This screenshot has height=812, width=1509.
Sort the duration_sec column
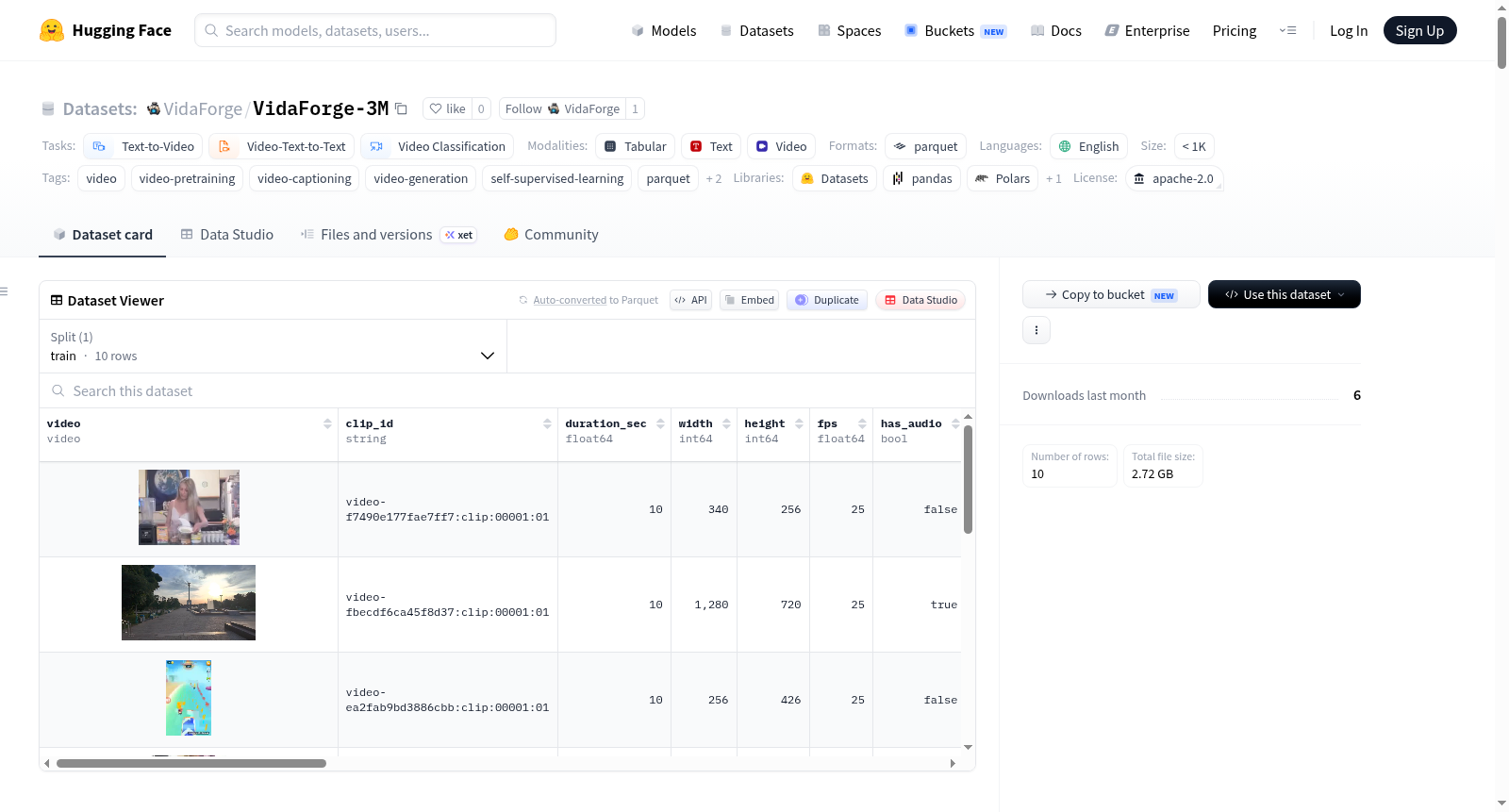pos(660,423)
